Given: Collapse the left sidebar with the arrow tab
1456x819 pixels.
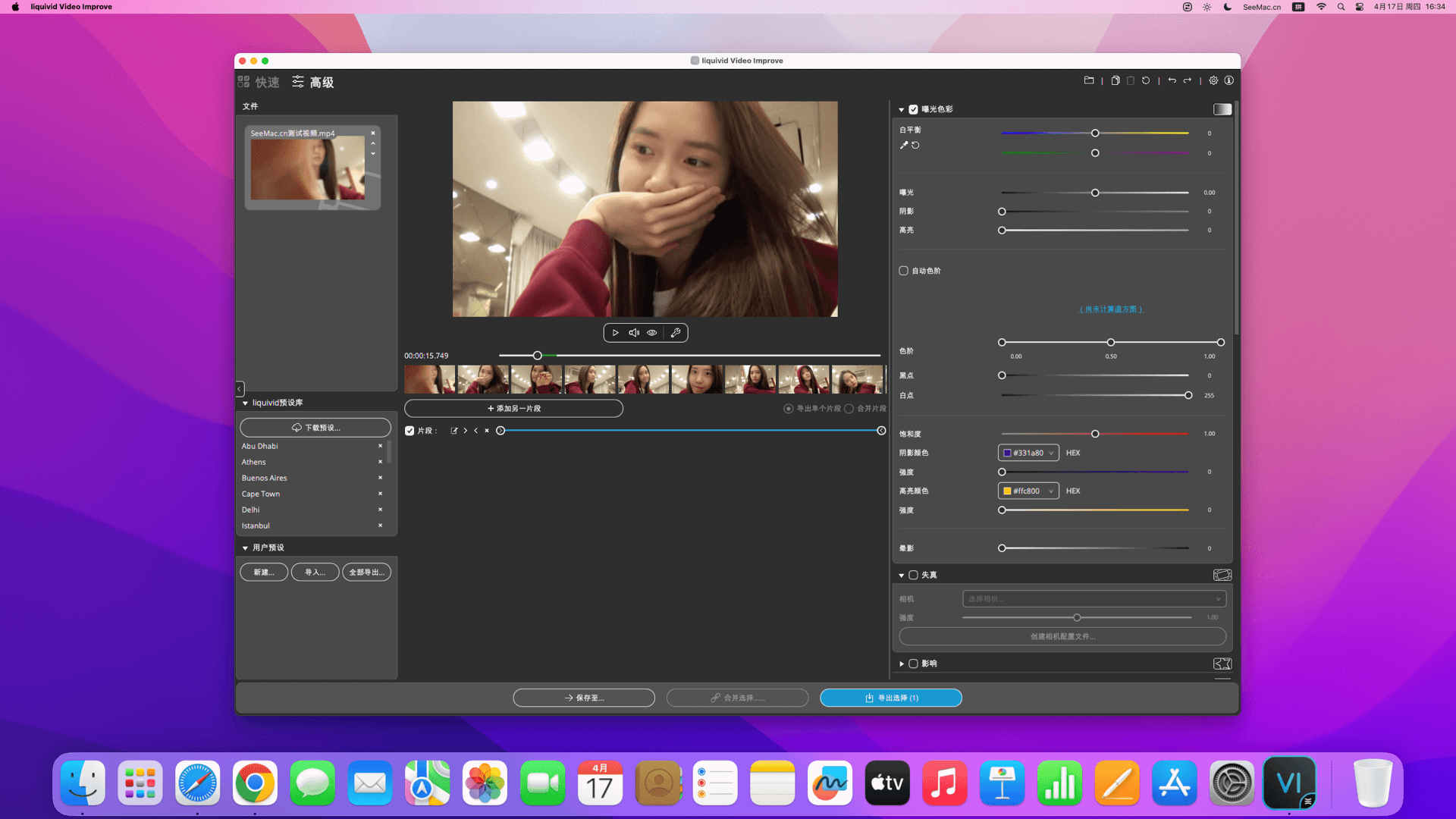Looking at the screenshot, I should pos(240,389).
